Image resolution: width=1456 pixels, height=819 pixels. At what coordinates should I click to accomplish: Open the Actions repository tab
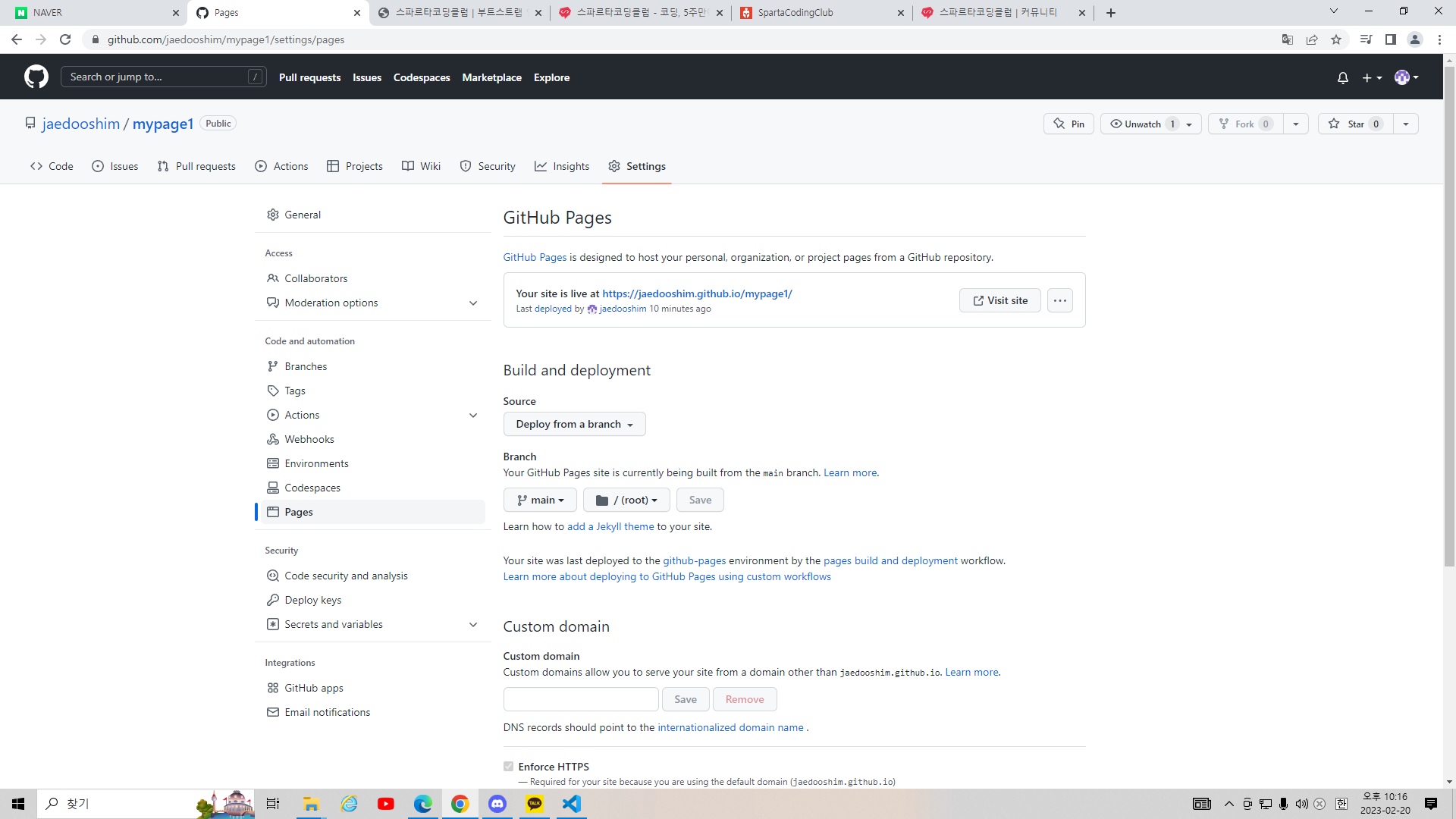[x=281, y=166]
